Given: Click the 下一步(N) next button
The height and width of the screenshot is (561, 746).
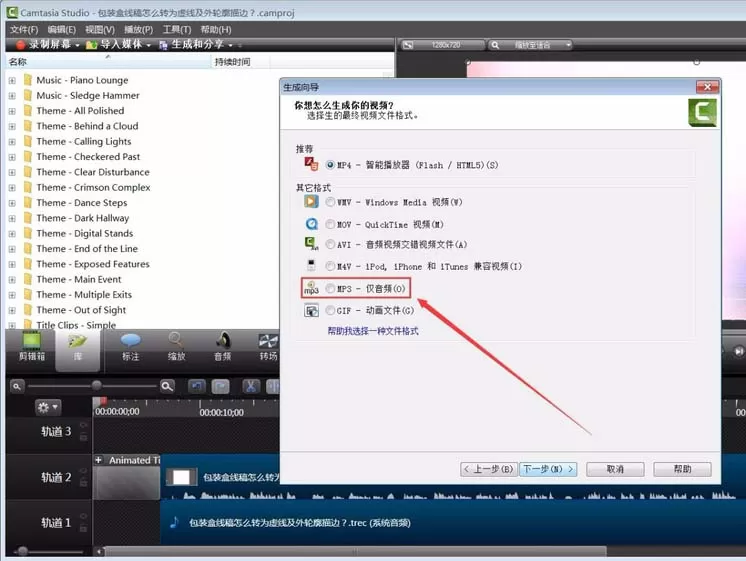Looking at the screenshot, I should (x=549, y=469).
